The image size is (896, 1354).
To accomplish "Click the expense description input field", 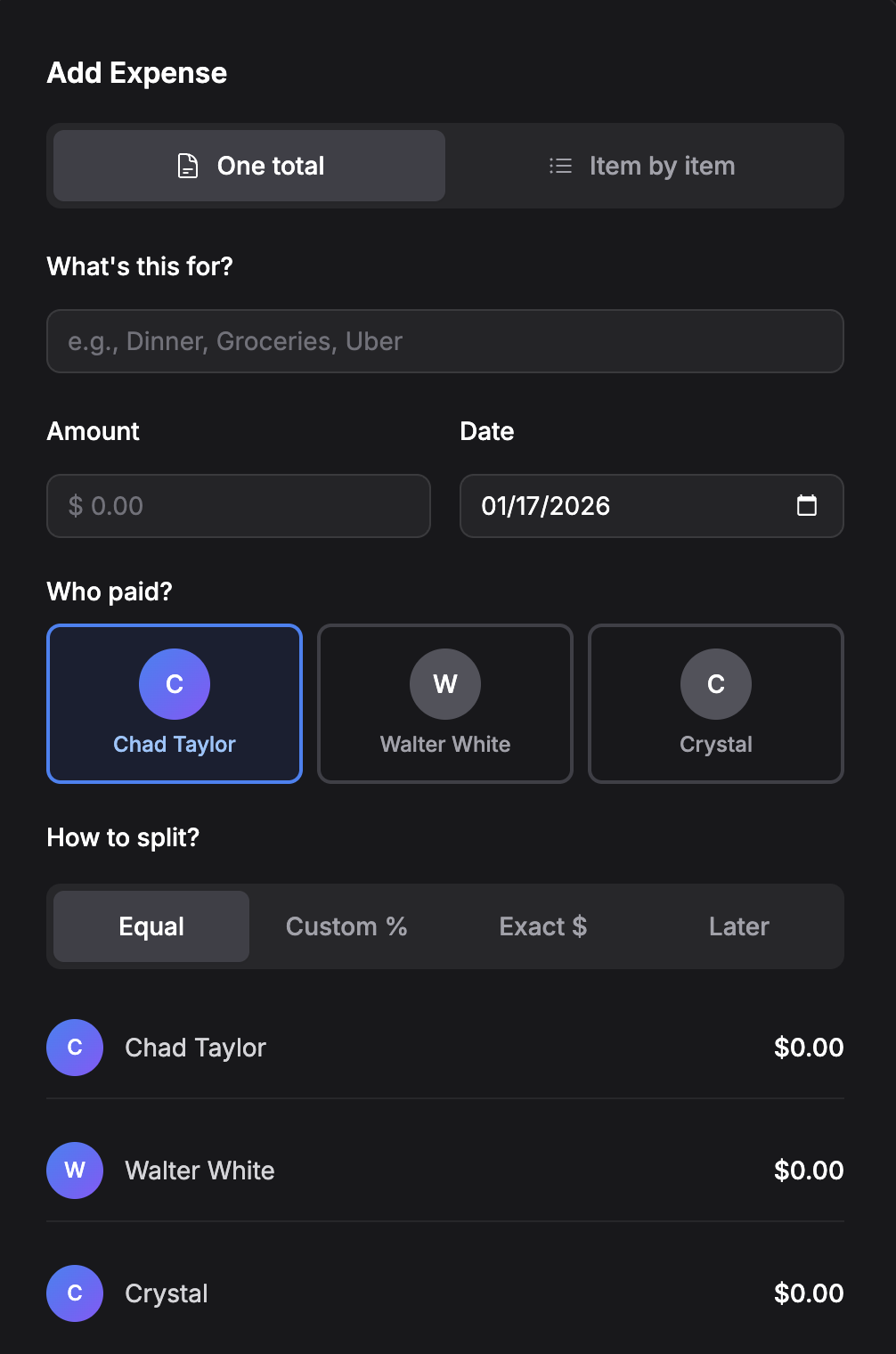I will click(444, 341).
